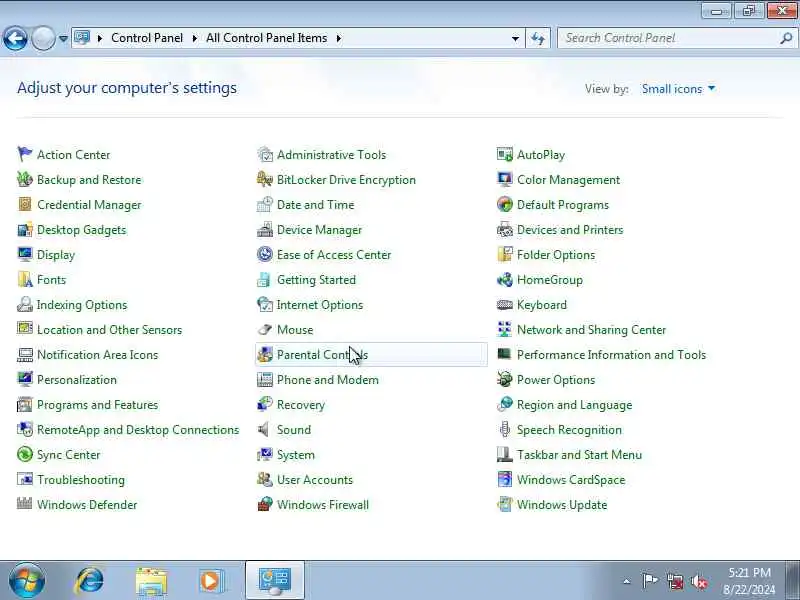Open the Action Center flag icon
The height and width of the screenshot is (600, 800).
[24, 154]
